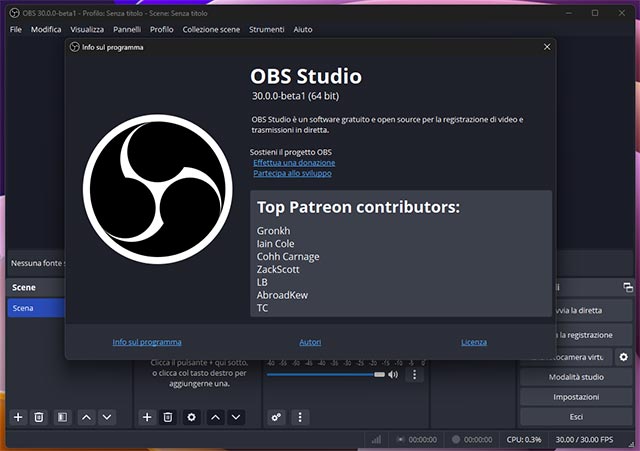Add a new source with the plus icon

click(x=147, y=416)
